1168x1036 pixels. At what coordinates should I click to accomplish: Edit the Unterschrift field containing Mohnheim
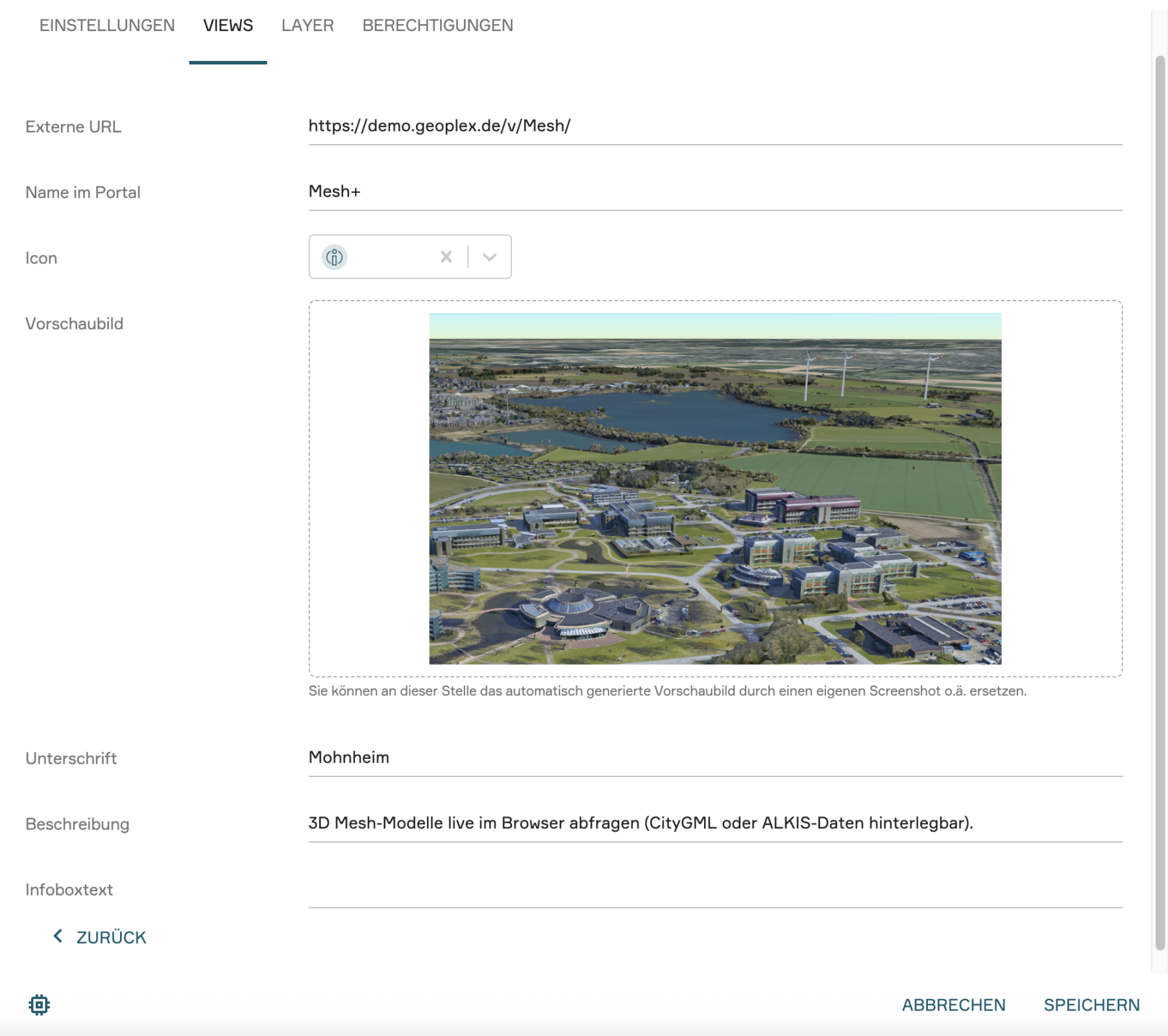[x=714, y=758]
